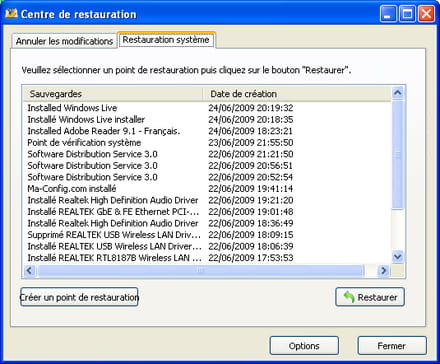
Task: Click date 24/06/2009 20:18:35
Action: (x=251, y=119)
